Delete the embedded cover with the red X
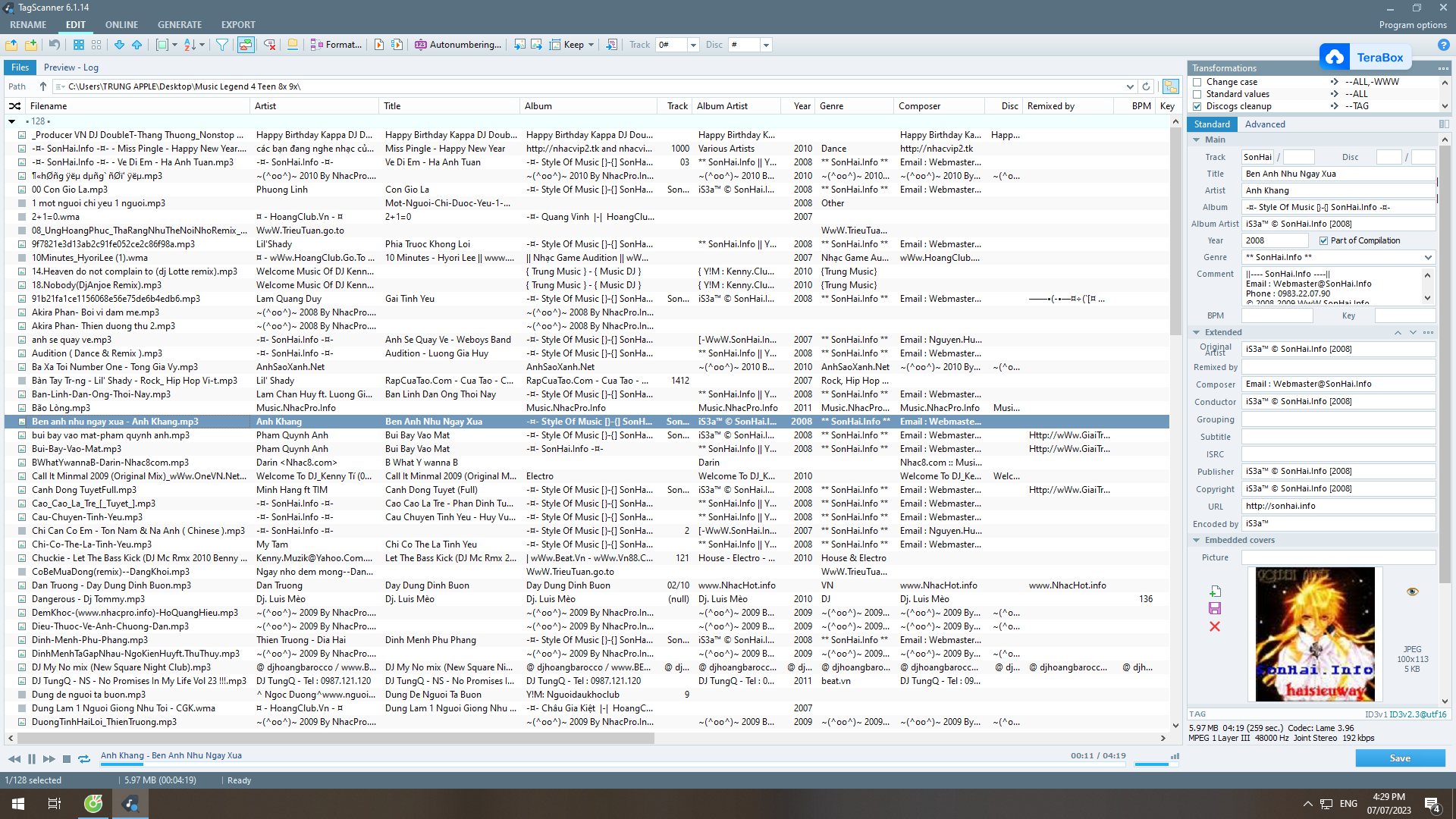Viewport: 1456px width, 819px height. (x=1215, y=626)
